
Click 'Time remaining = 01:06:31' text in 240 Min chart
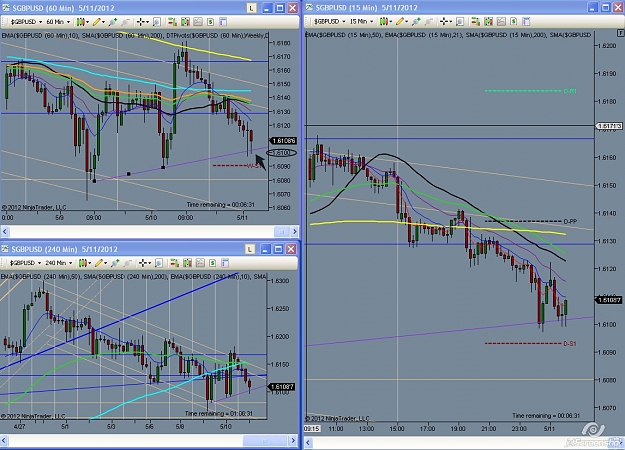pos(218,414)
